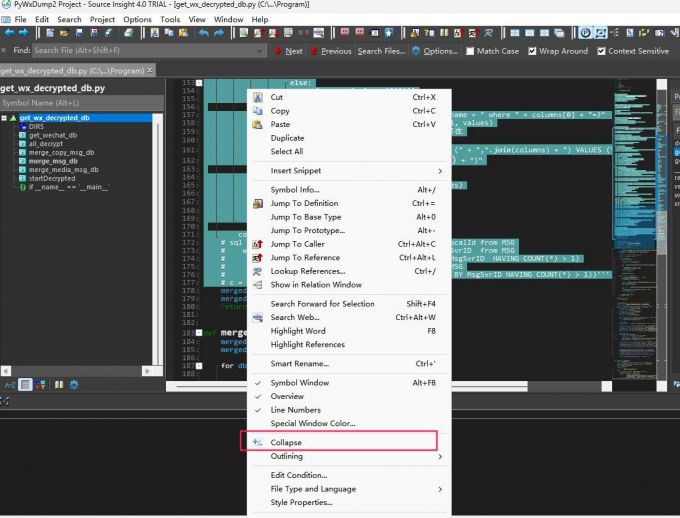The image size is (680, 518).
Task: Click the Symbol Name filter field
Action: (82, 103)
